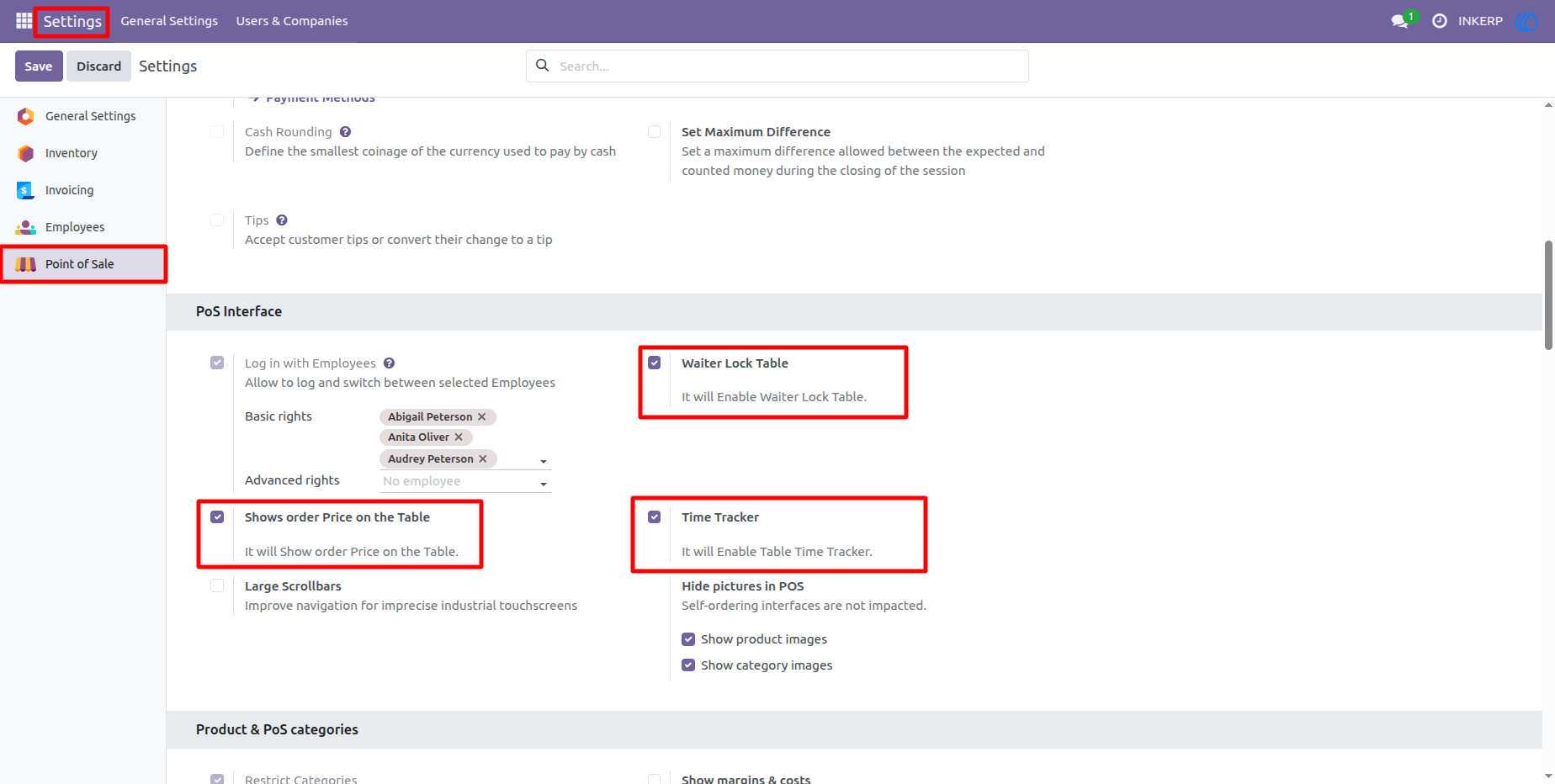1555x784 pixels.
Task: Switch to Inventory settings section
Action: pyautogui.click(x=83, y=153)
